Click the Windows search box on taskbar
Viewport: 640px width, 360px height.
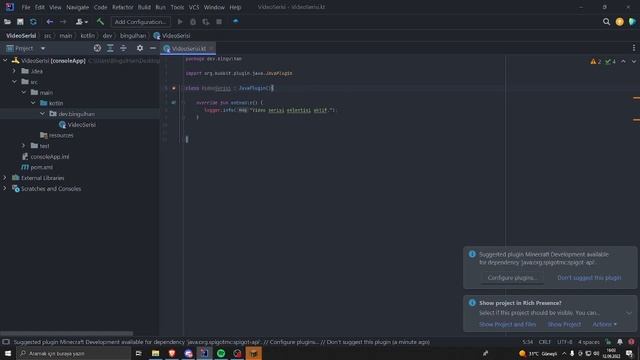(73, 353)
